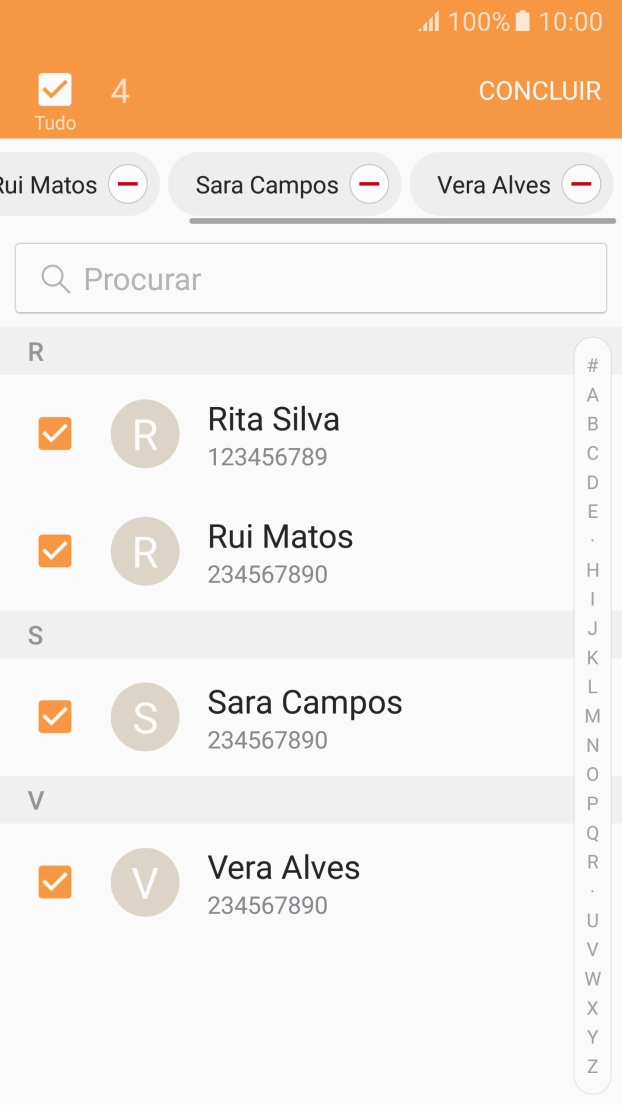Jump to letter A in alphabet index
Viewport: 622px width, 1105px height.
tap(591, 395)
